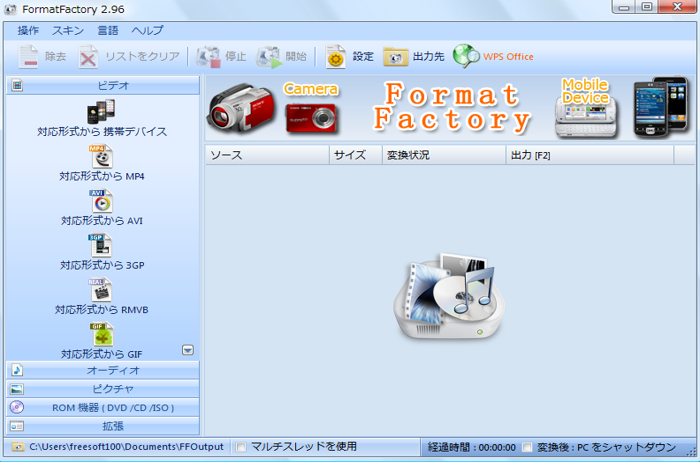
Task: Click the card icon on 拡張 header
Action: tap(17, 426)
